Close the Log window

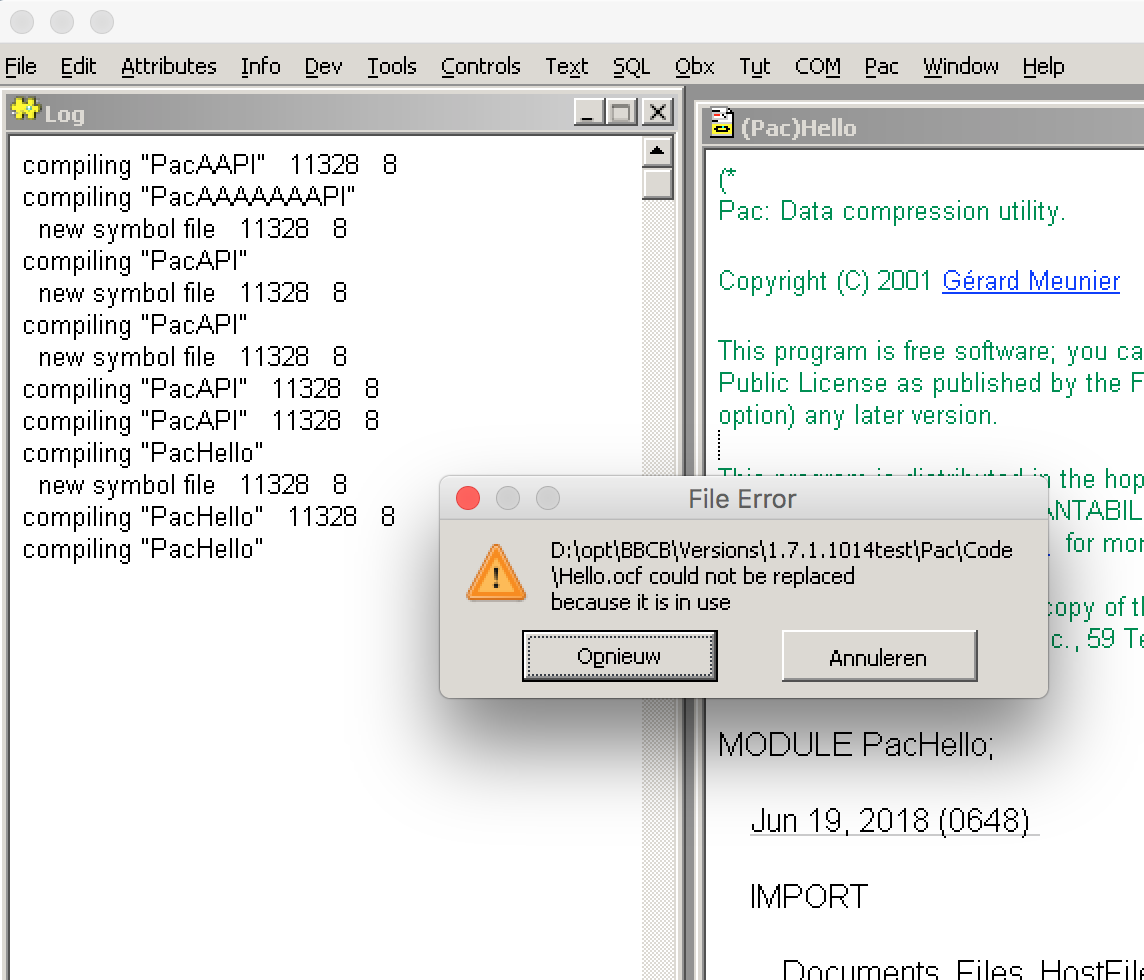(x=656, y=113)
